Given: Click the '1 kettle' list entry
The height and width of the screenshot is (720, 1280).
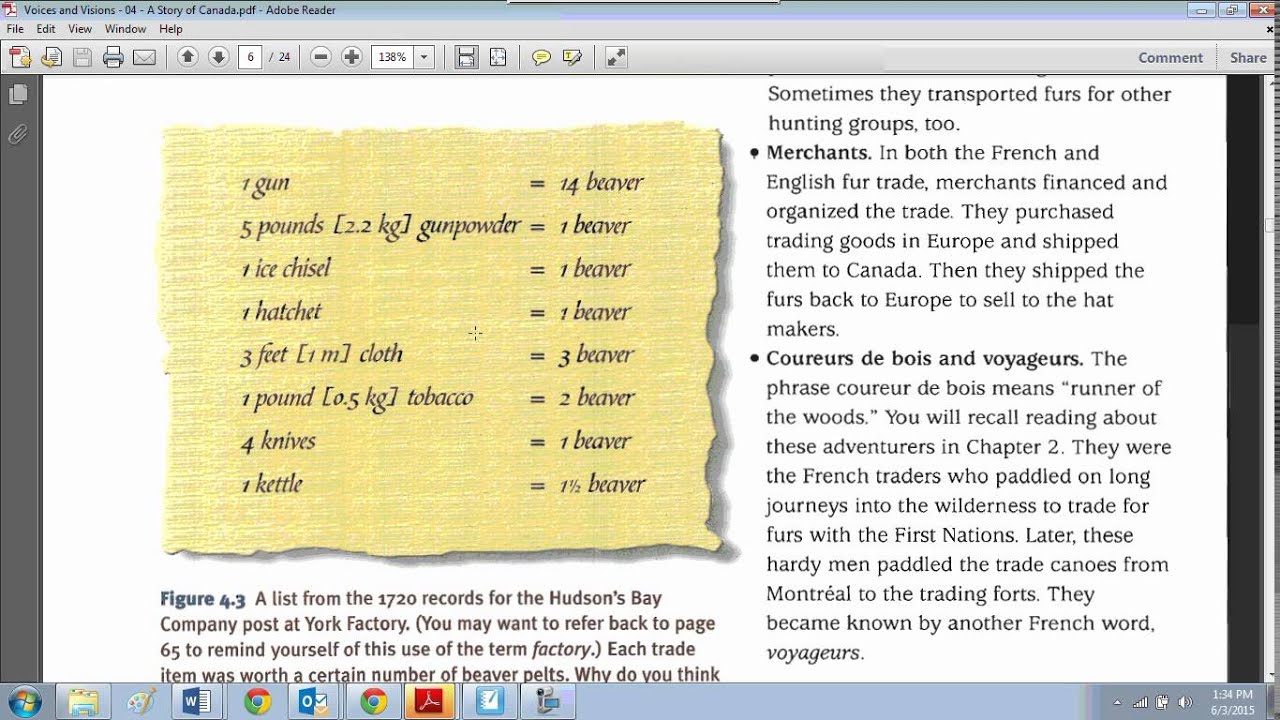Looking at the screenshot, I should tap(271, 484).
